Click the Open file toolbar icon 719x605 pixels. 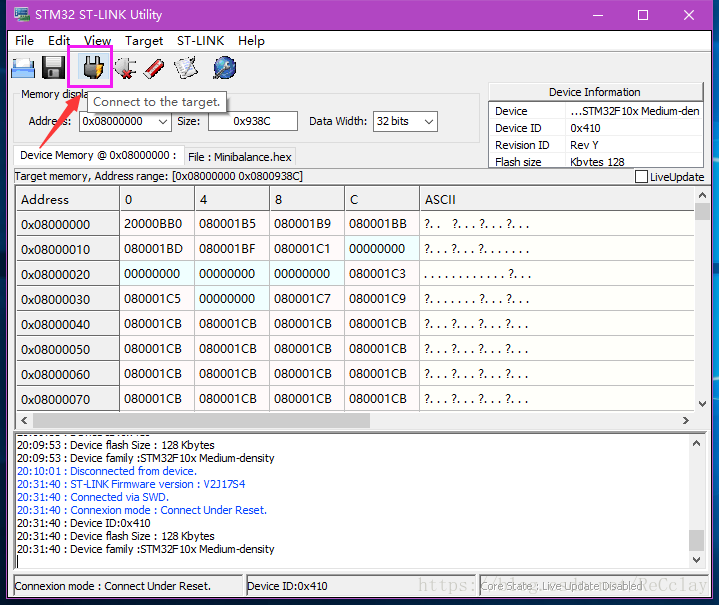click(x=23, y=68)
